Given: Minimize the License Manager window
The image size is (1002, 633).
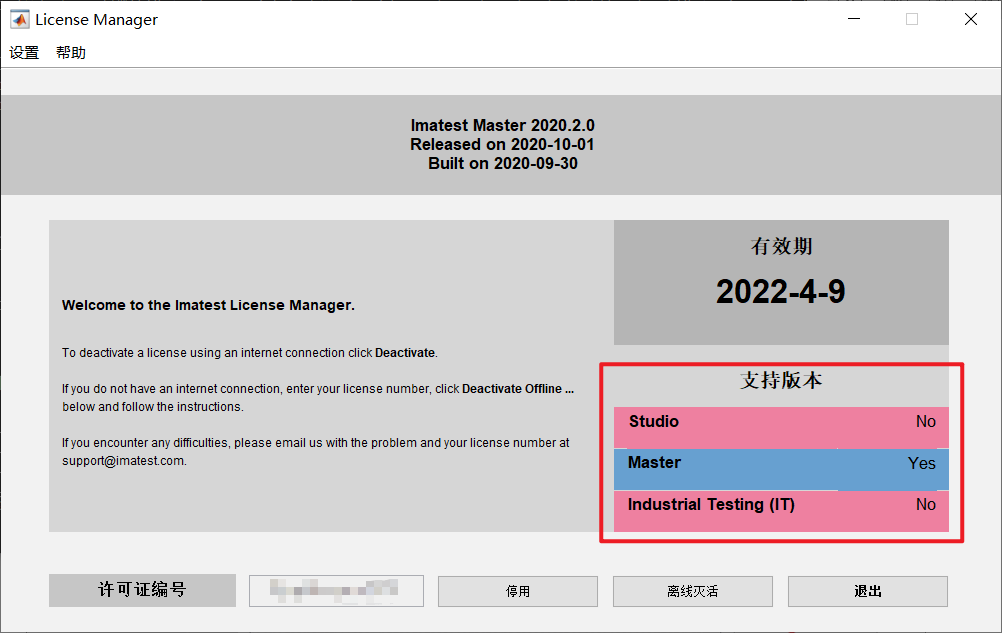Looking at the screenshot, I should coord(854,19).
